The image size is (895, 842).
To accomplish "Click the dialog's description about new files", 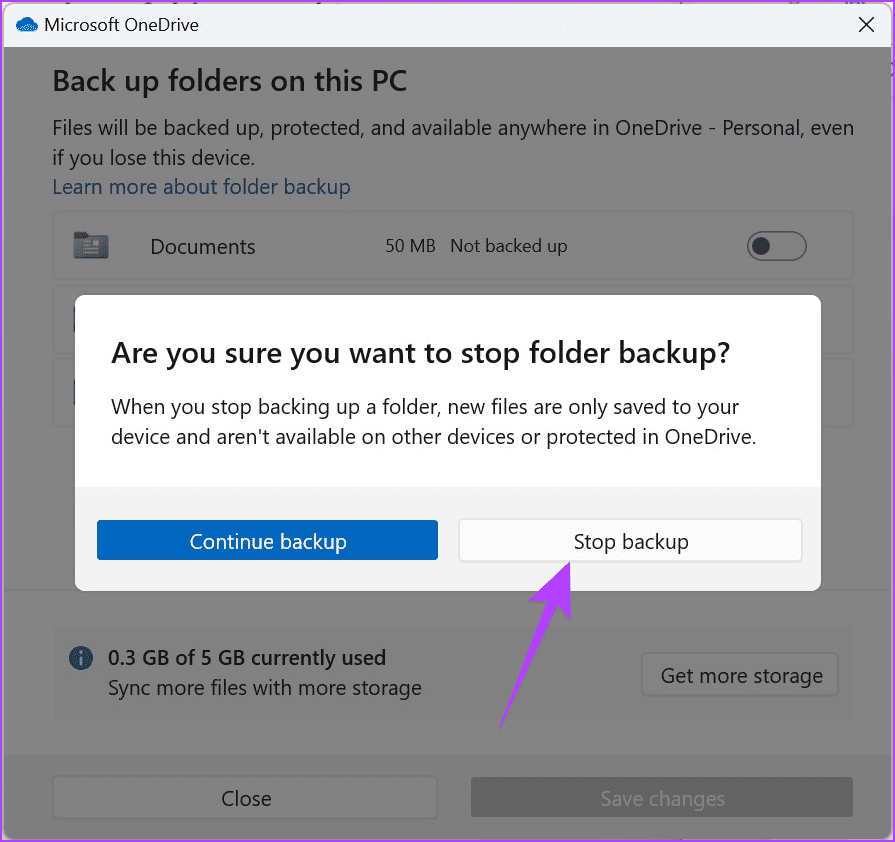I will pyautogui.click(x=433, y=422).
